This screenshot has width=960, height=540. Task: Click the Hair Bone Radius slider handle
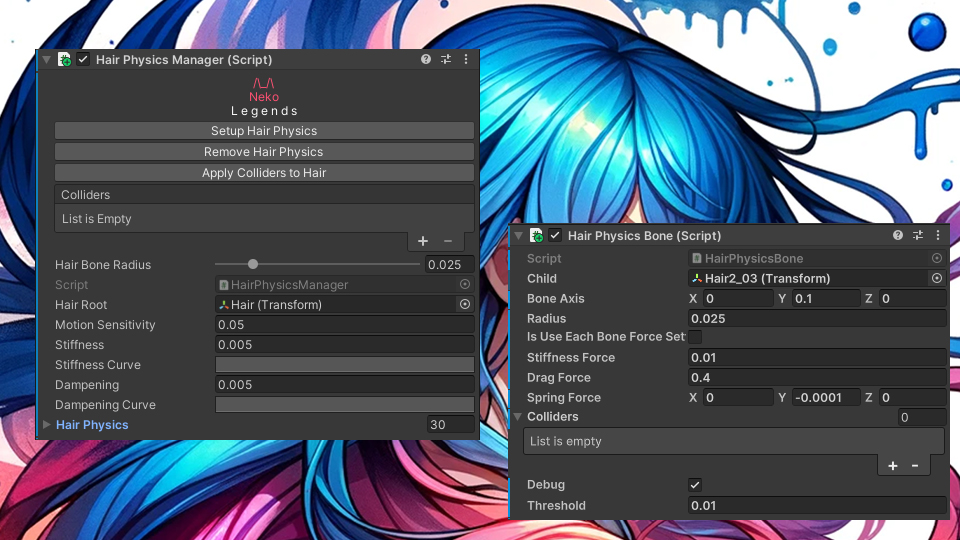[x=253, y=265]
